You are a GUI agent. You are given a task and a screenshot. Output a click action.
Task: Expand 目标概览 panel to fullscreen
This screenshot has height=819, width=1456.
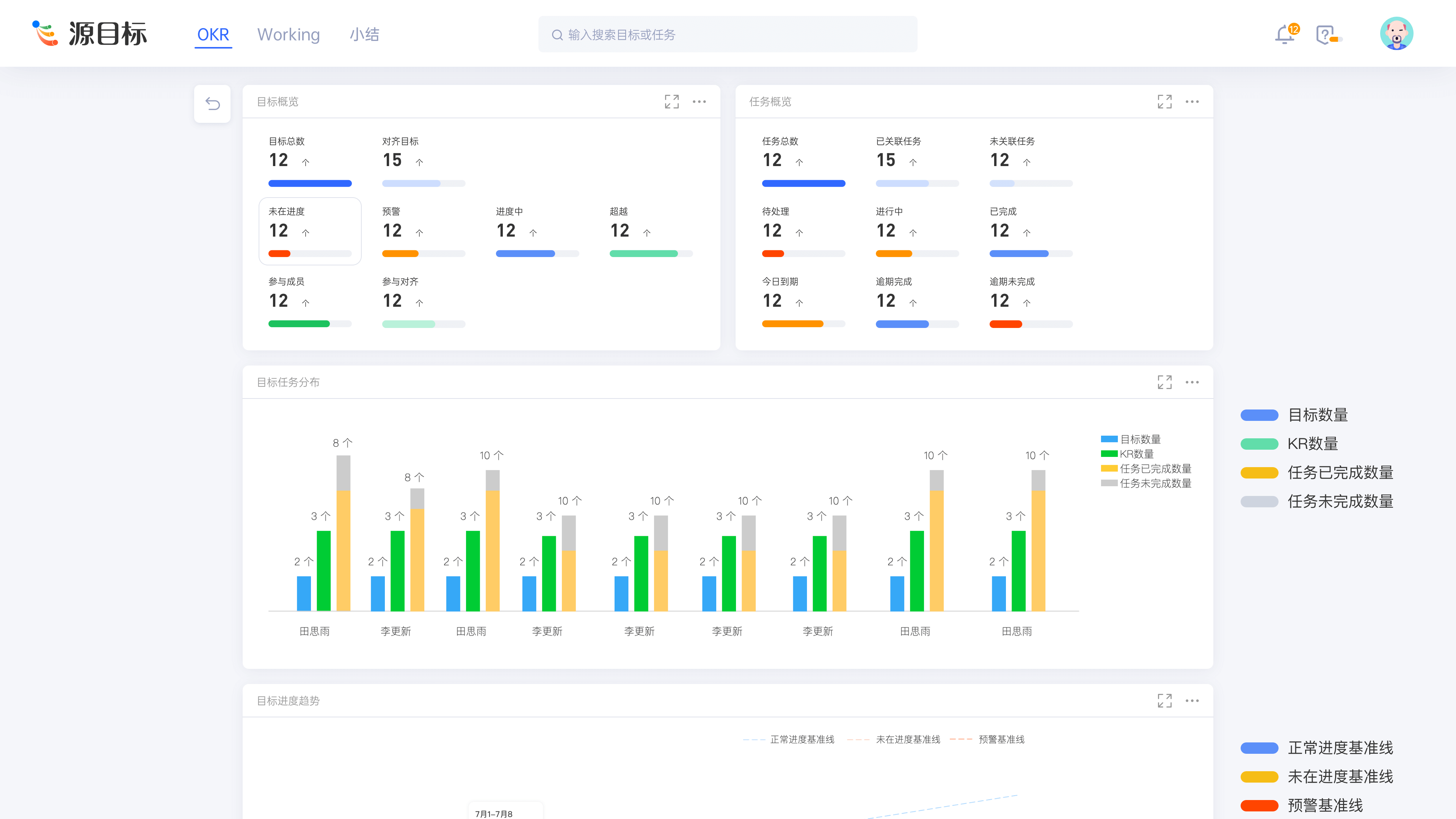[672, 102]
